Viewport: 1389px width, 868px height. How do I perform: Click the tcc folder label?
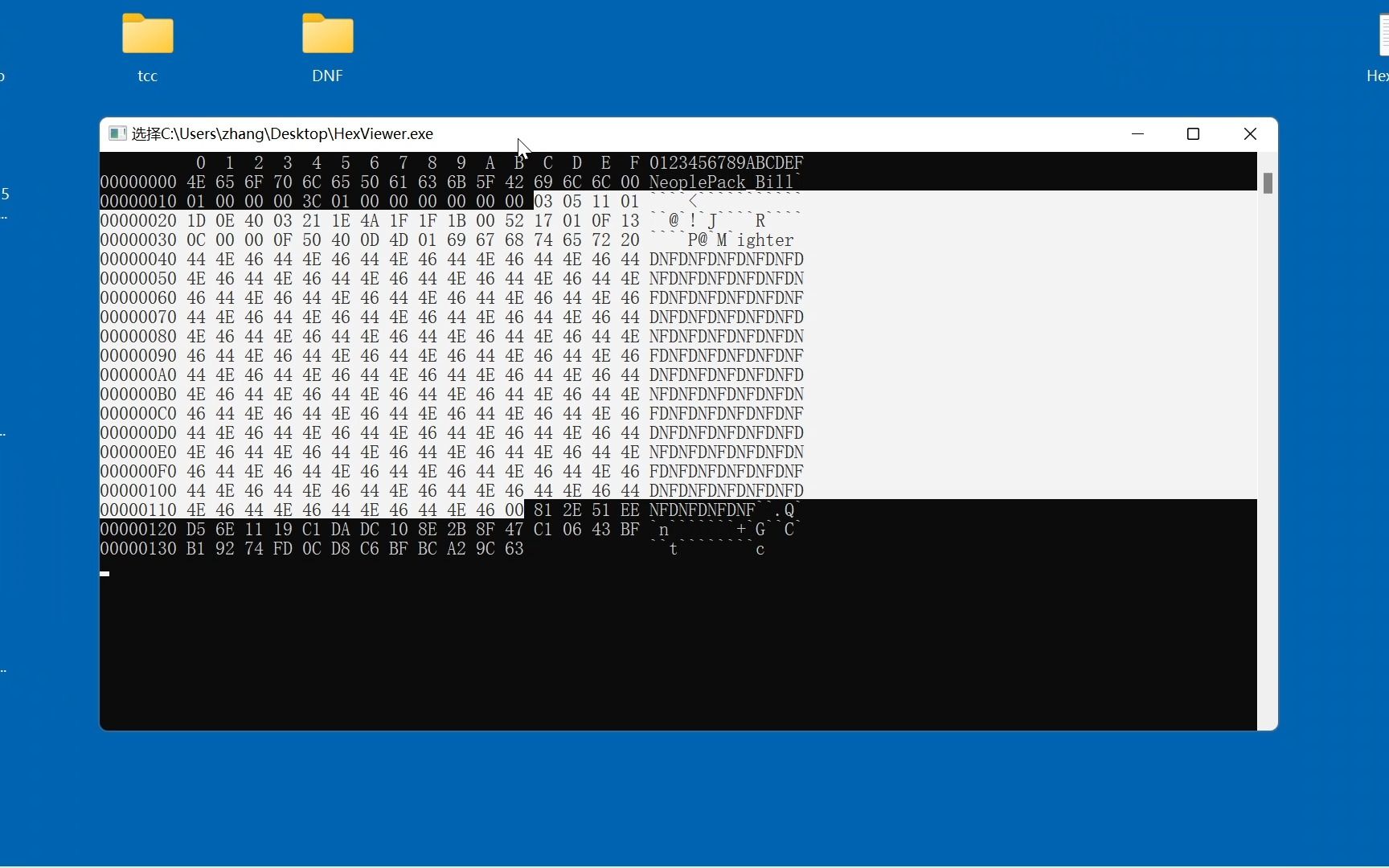point(148,76)
